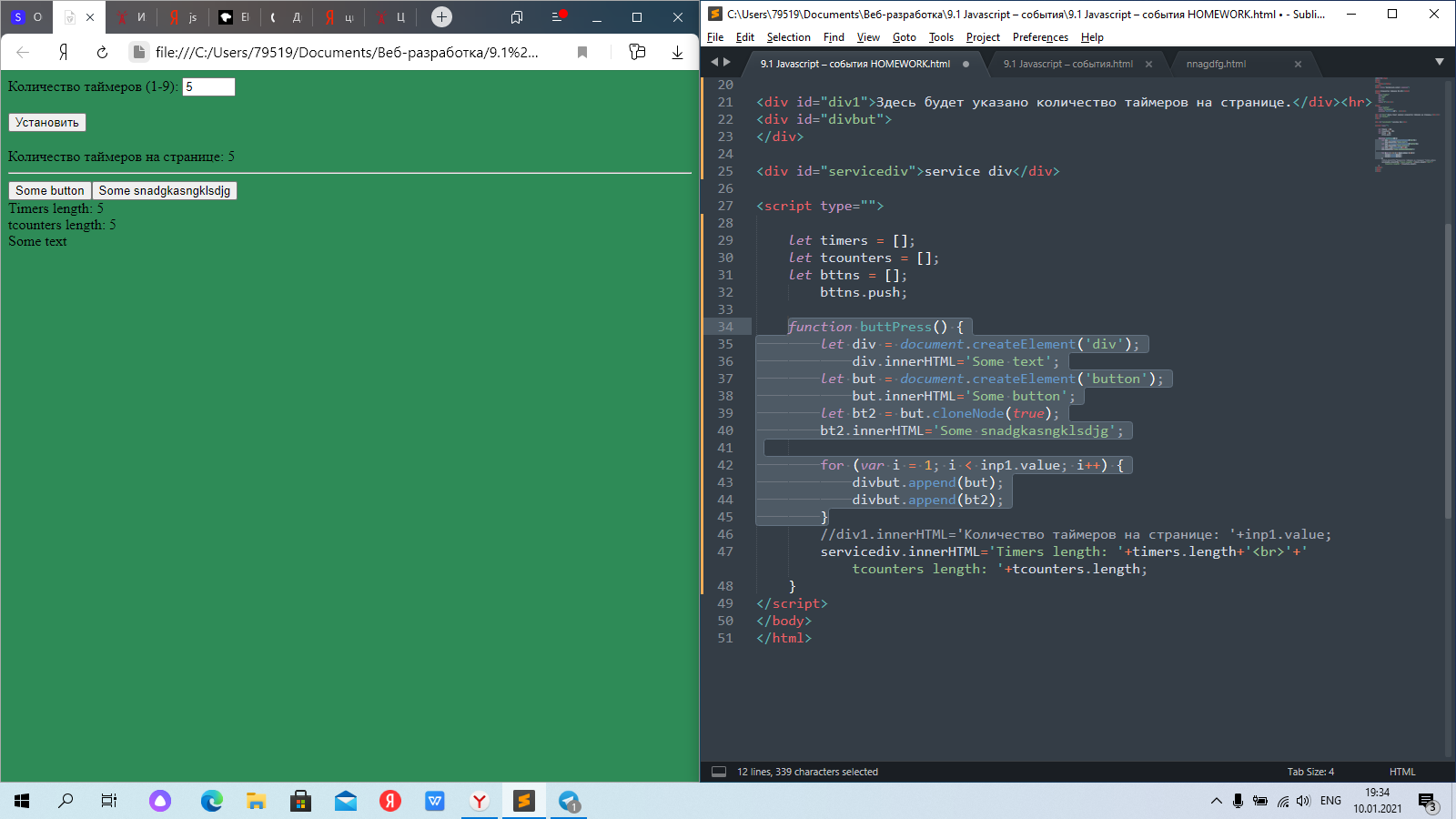Switch to Sublime Text on the taskbar
Viewport: 1456px width, 819px height.
pos(524,801)
